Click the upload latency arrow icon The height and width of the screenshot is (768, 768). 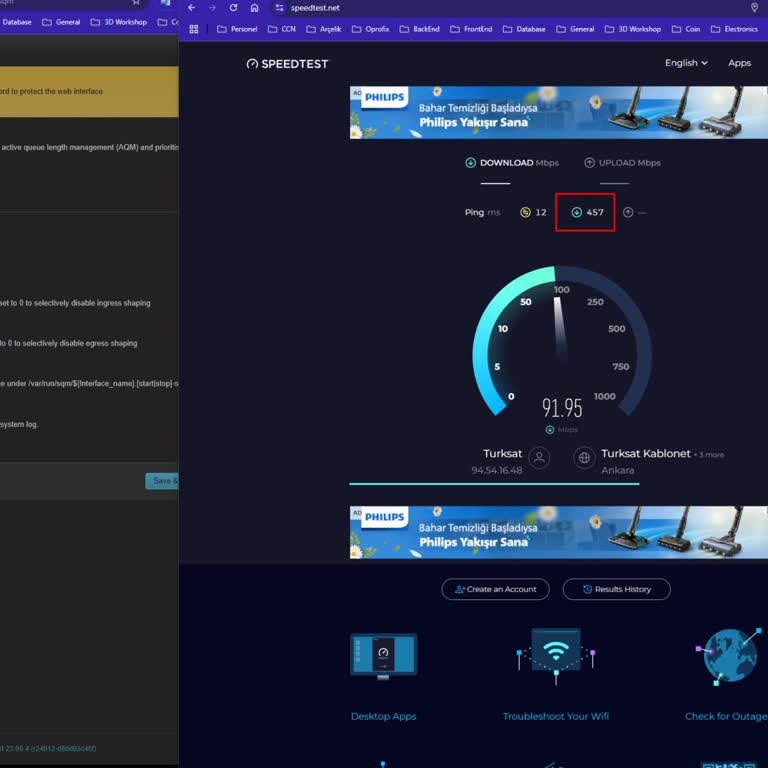628,212
